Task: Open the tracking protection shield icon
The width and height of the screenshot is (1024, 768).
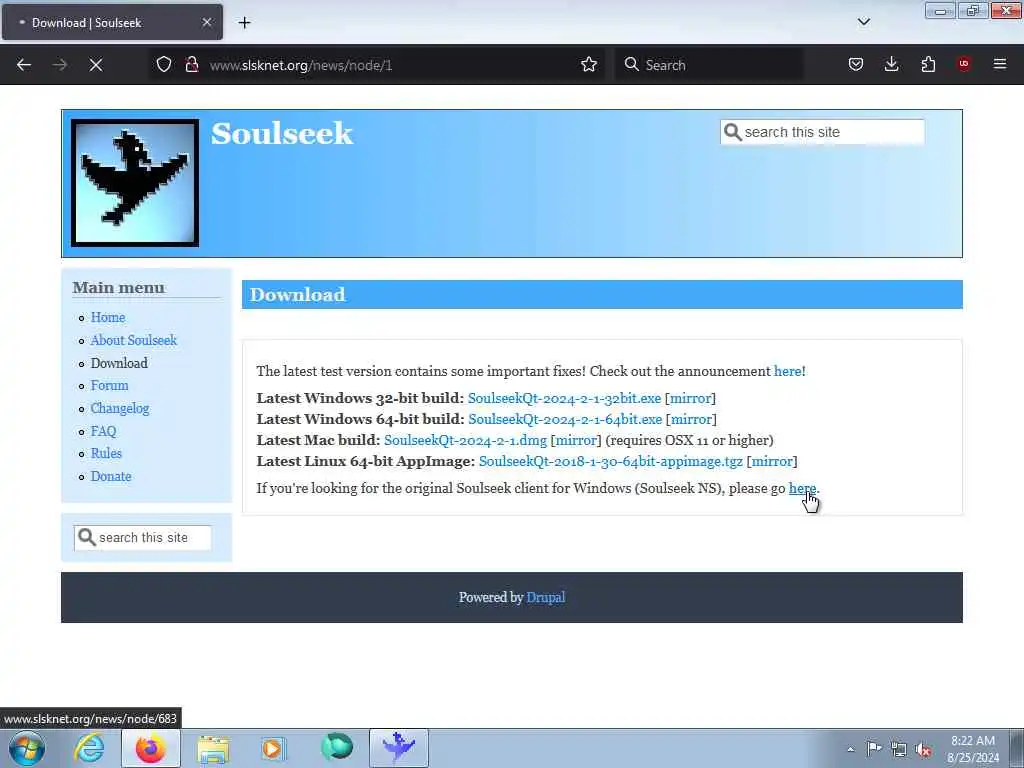Action: click(x=164, y=64)
